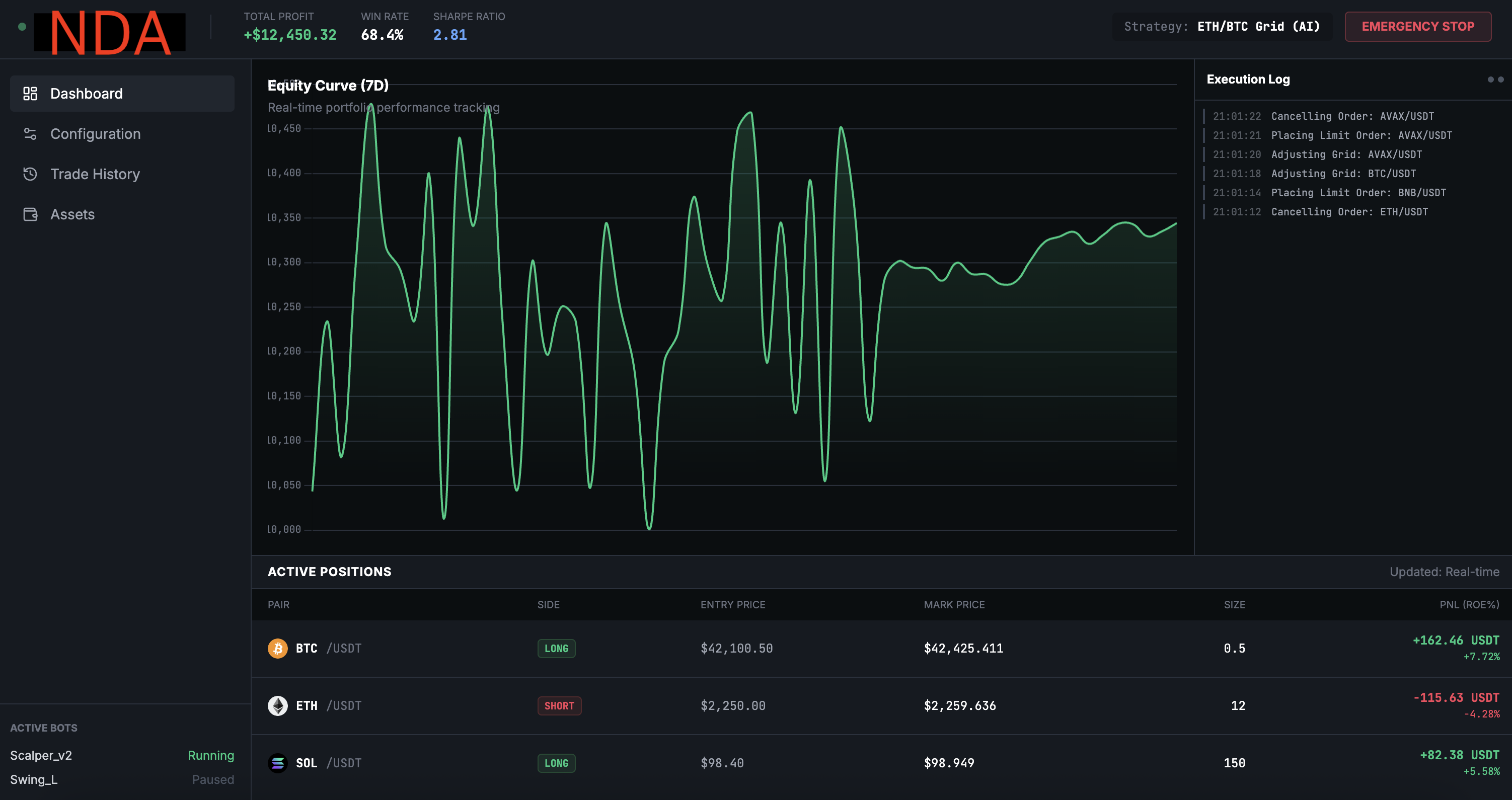Screen dimensions: 1512x800
Task: Click the Ethereum coin icon
Action: click(278, 705)
